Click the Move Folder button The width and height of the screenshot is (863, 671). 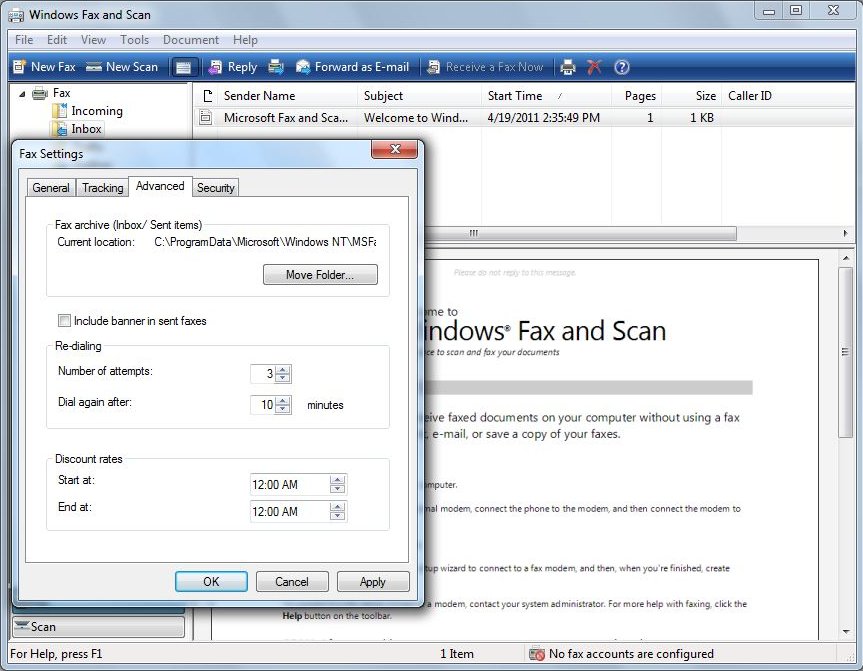click(x=320, y=275)
